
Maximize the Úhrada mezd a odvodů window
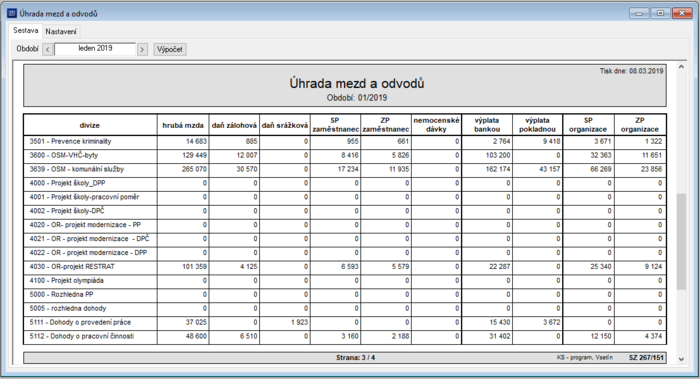coord(660,13)
